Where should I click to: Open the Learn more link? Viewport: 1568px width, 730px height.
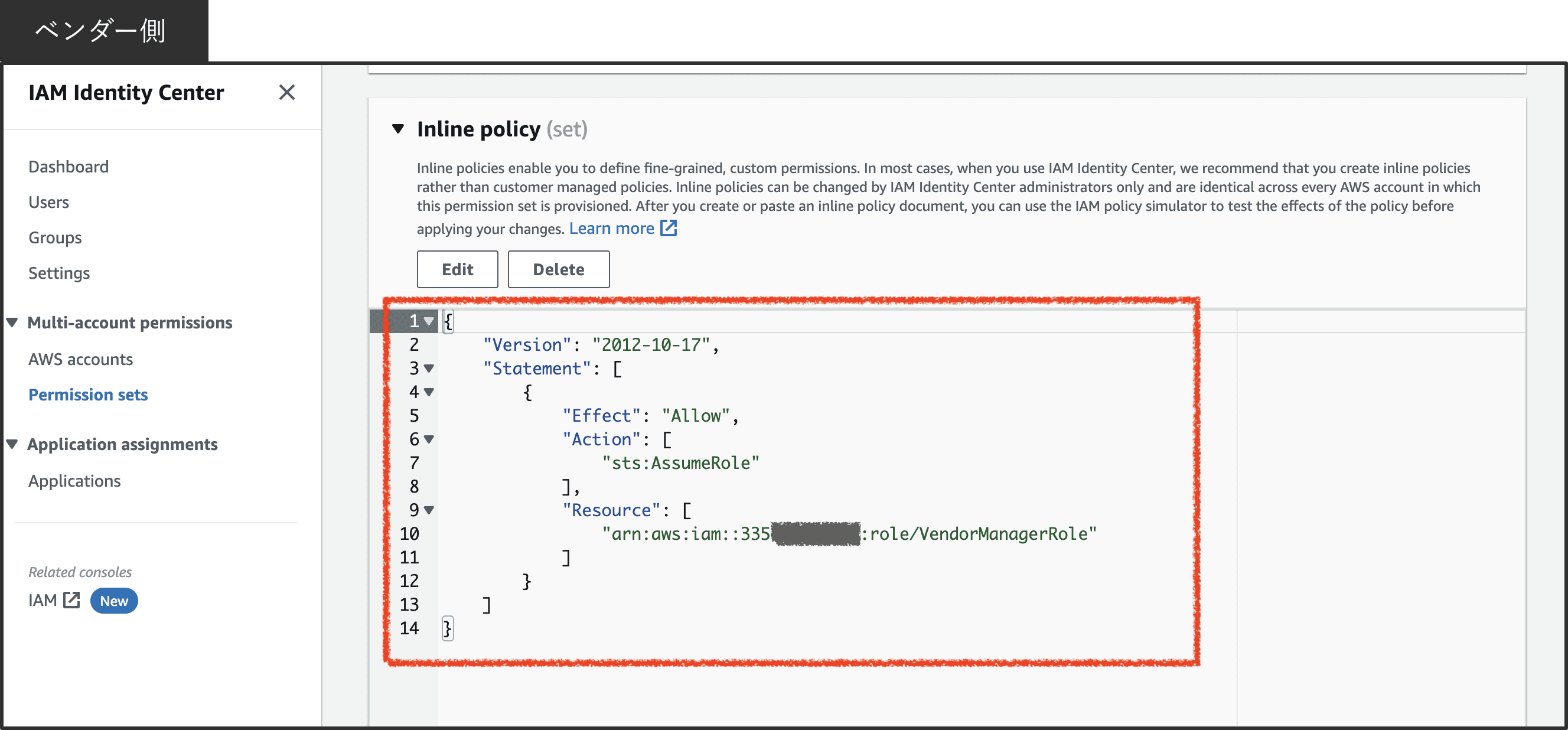point(611,229)
